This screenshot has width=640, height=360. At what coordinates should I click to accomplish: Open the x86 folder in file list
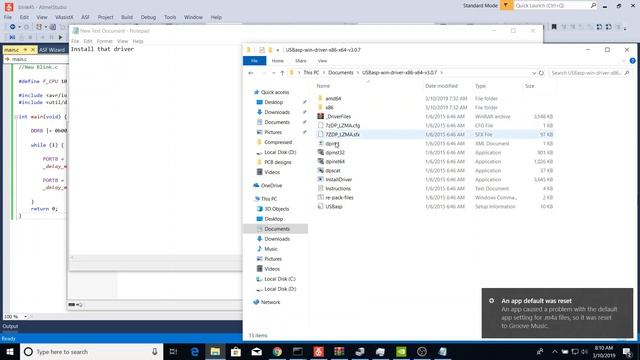click(x=329, y=107)
